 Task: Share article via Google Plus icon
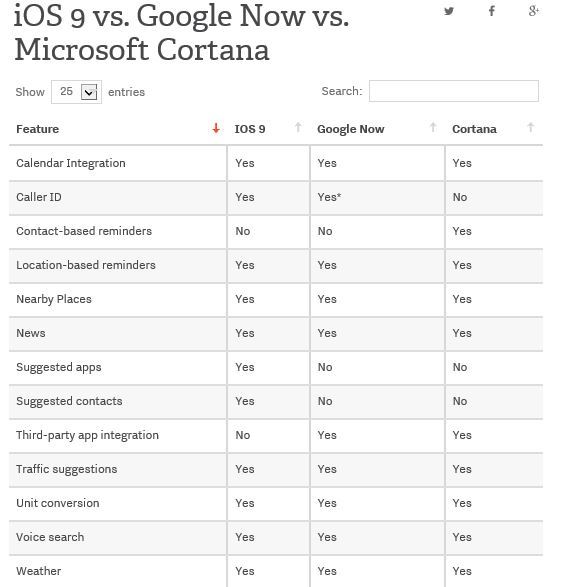[533, 11]
